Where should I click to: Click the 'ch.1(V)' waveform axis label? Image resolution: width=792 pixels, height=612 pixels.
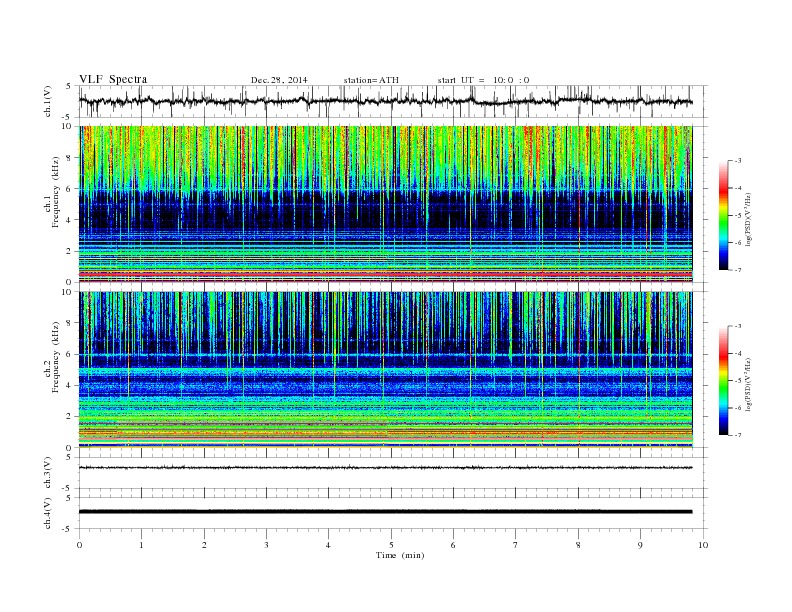point(48,102)
